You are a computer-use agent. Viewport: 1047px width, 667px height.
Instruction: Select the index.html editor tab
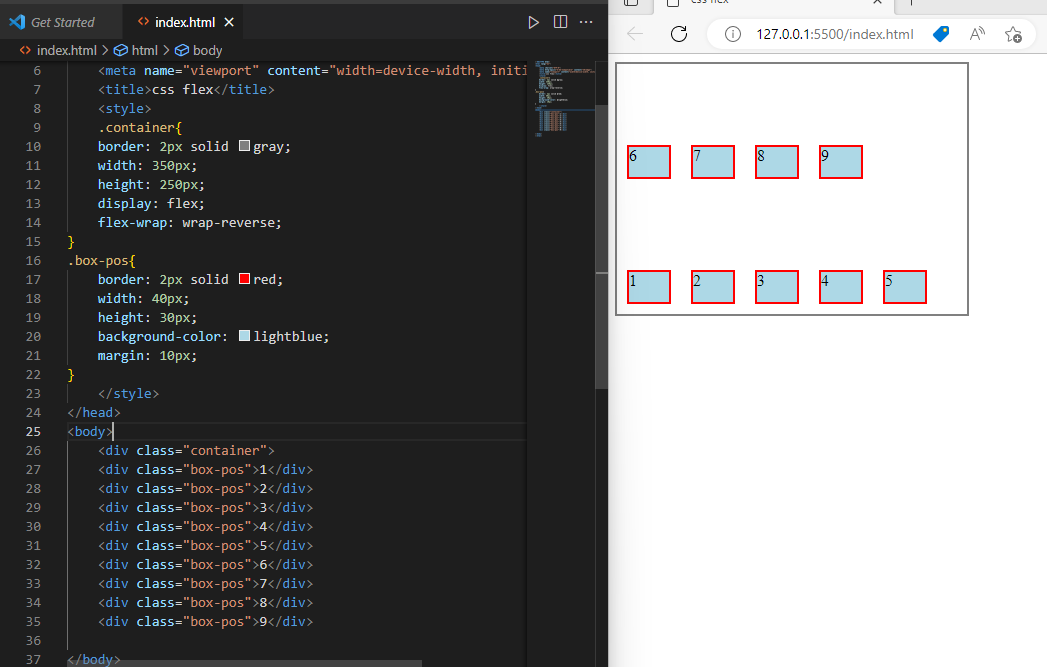click(x=184, y=22)
